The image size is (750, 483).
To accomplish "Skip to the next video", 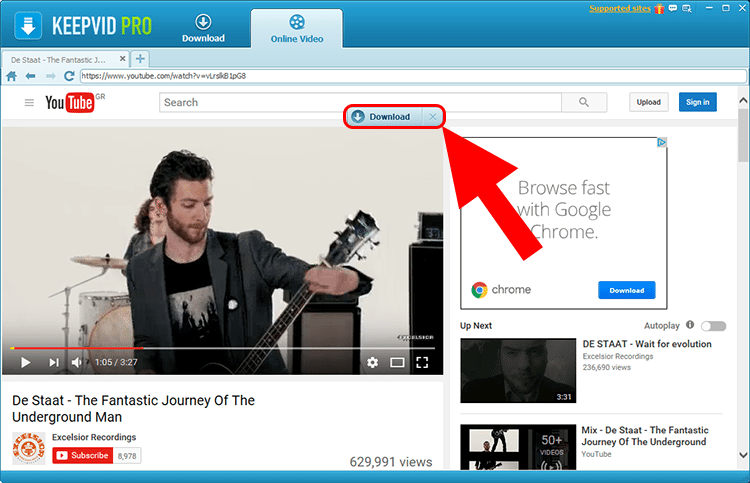I will tap(54, 362).
